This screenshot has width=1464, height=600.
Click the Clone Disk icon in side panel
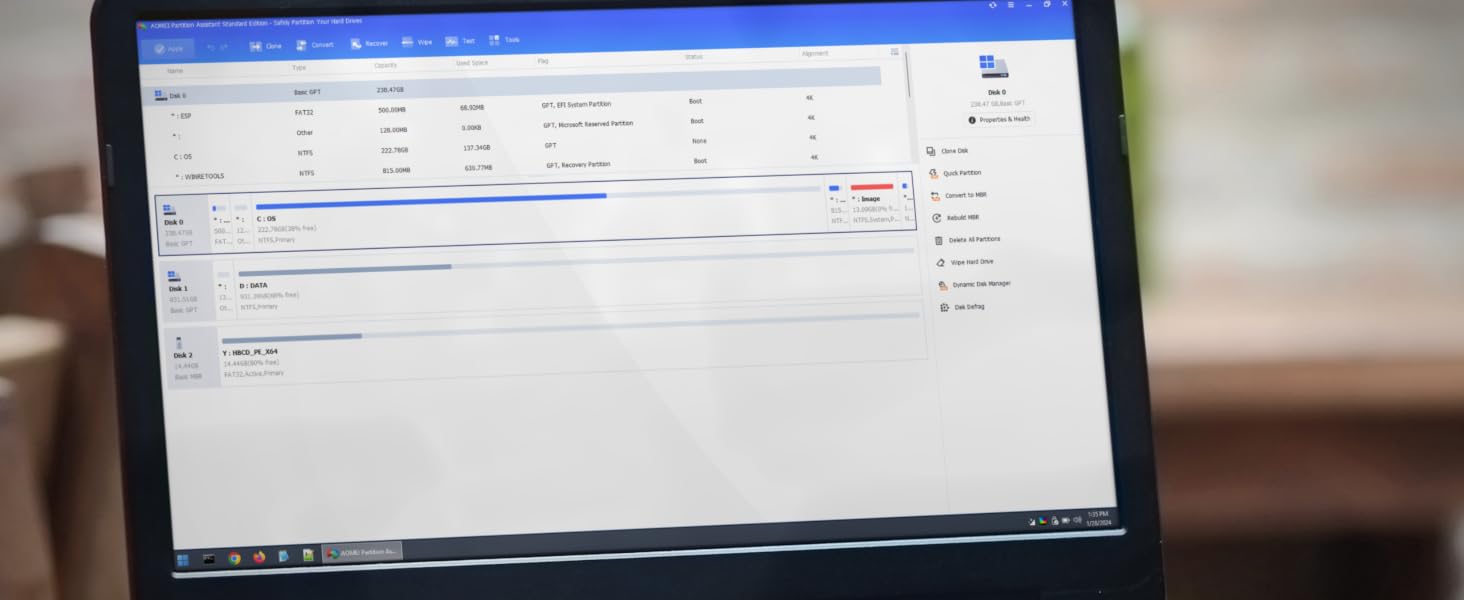[x=931, y=152]
